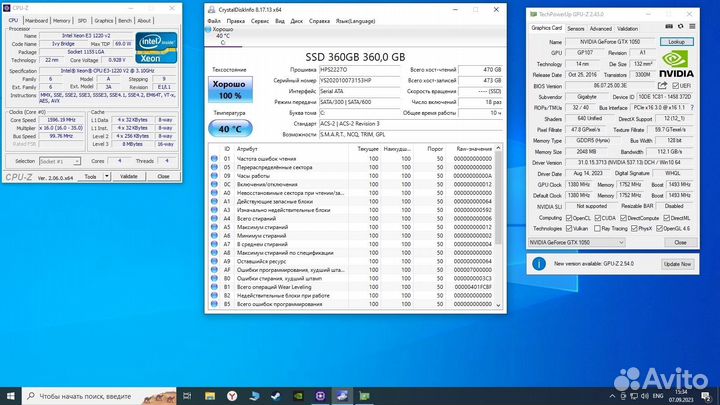Screen dimensions: 720x405
Task: Toggle the OpenCL checkbox
Action: [569, 218]
